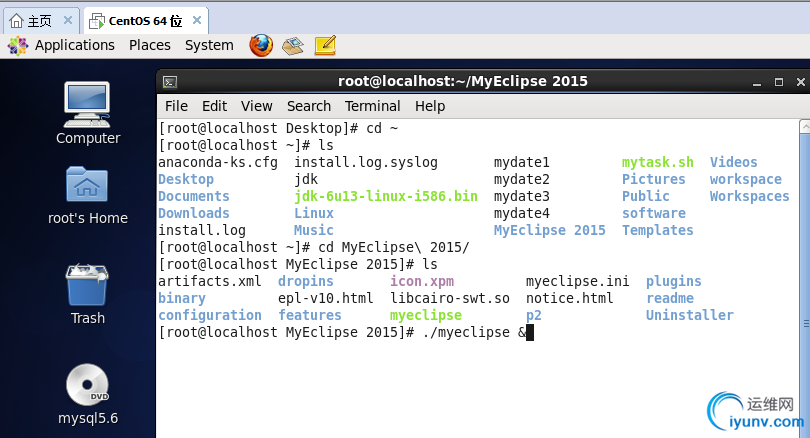
Task: Launch Firefox from the top panel
Action: click(261, 45)
